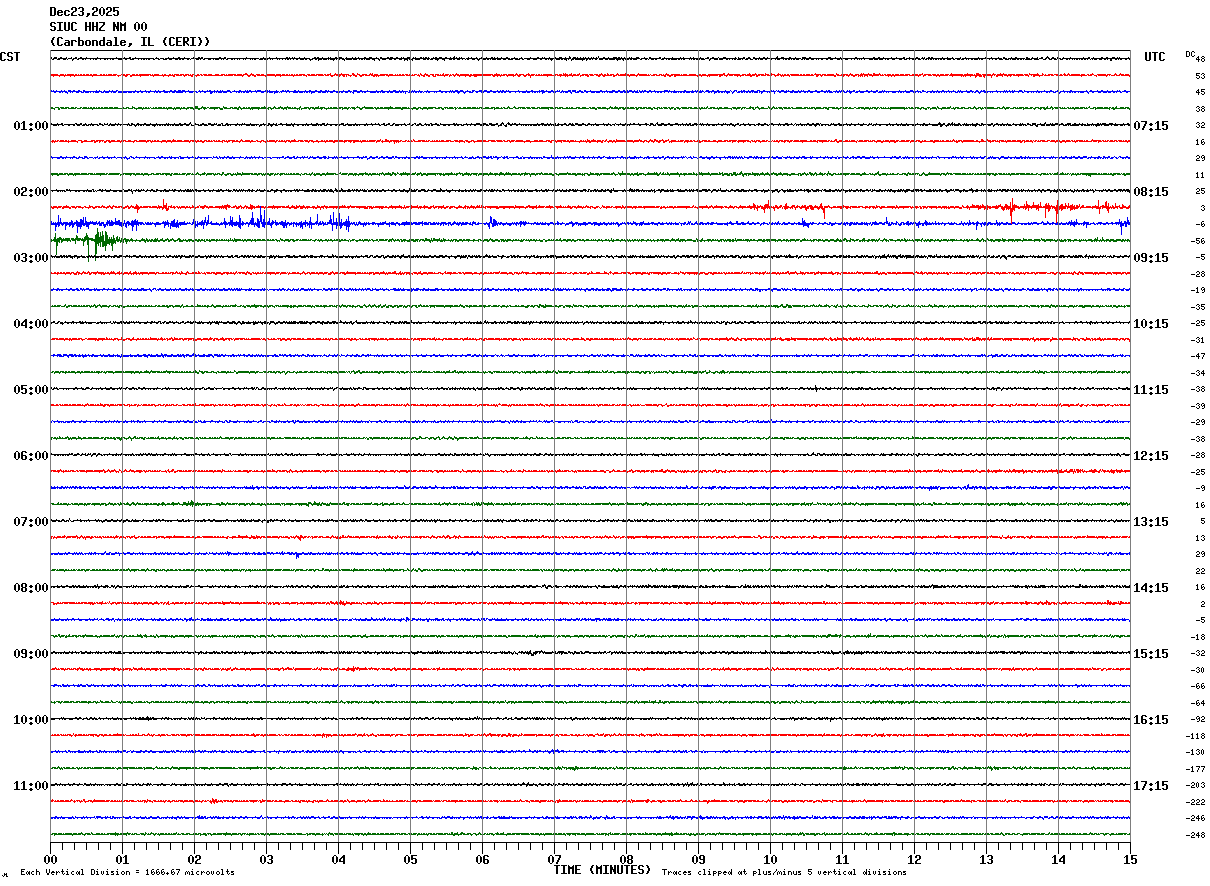Click minute 15 on the bottom time axis

click(1130, 860)
